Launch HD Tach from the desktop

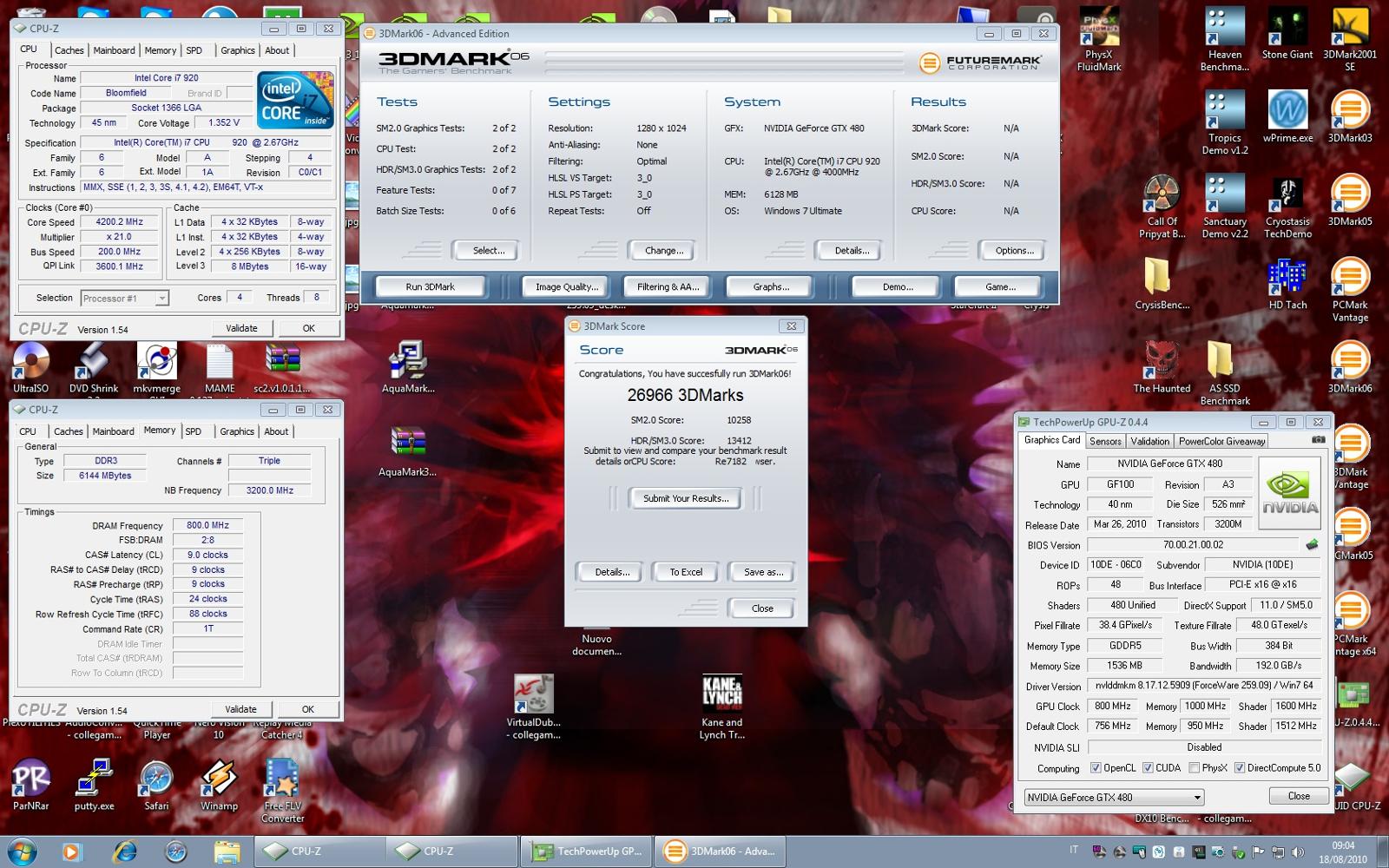1287,283
